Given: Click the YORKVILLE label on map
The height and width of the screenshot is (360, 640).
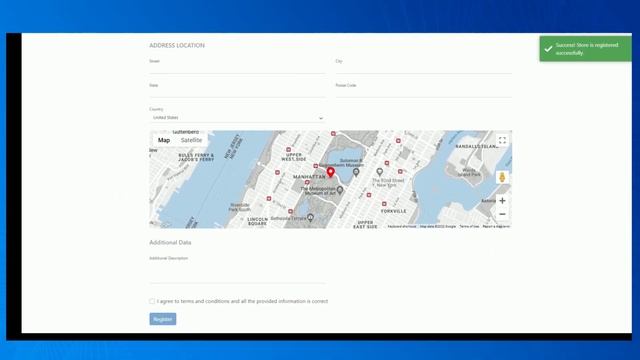Looking at the screenshot, I should click(x=393, y=211).
